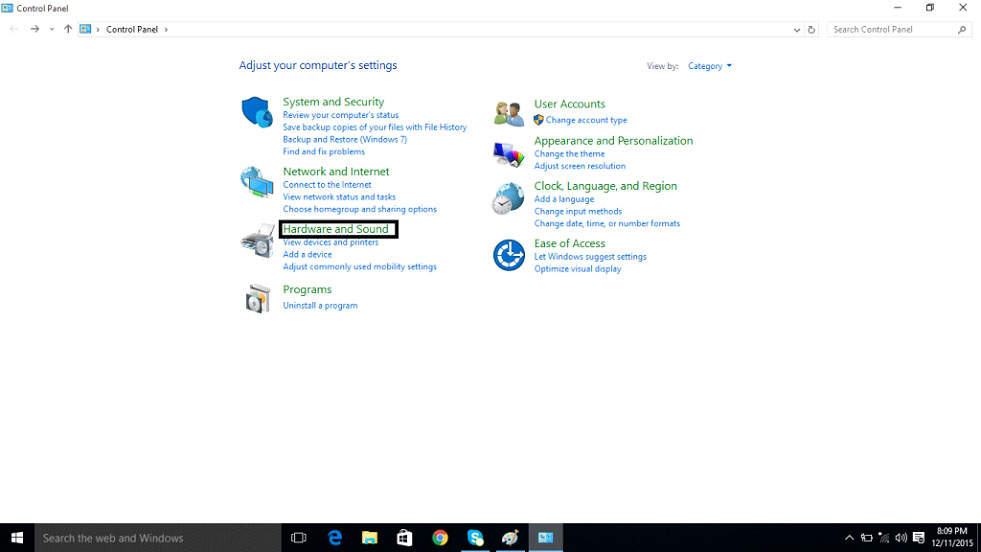Expand the address bar history dropdown

[x=796, y=29]
